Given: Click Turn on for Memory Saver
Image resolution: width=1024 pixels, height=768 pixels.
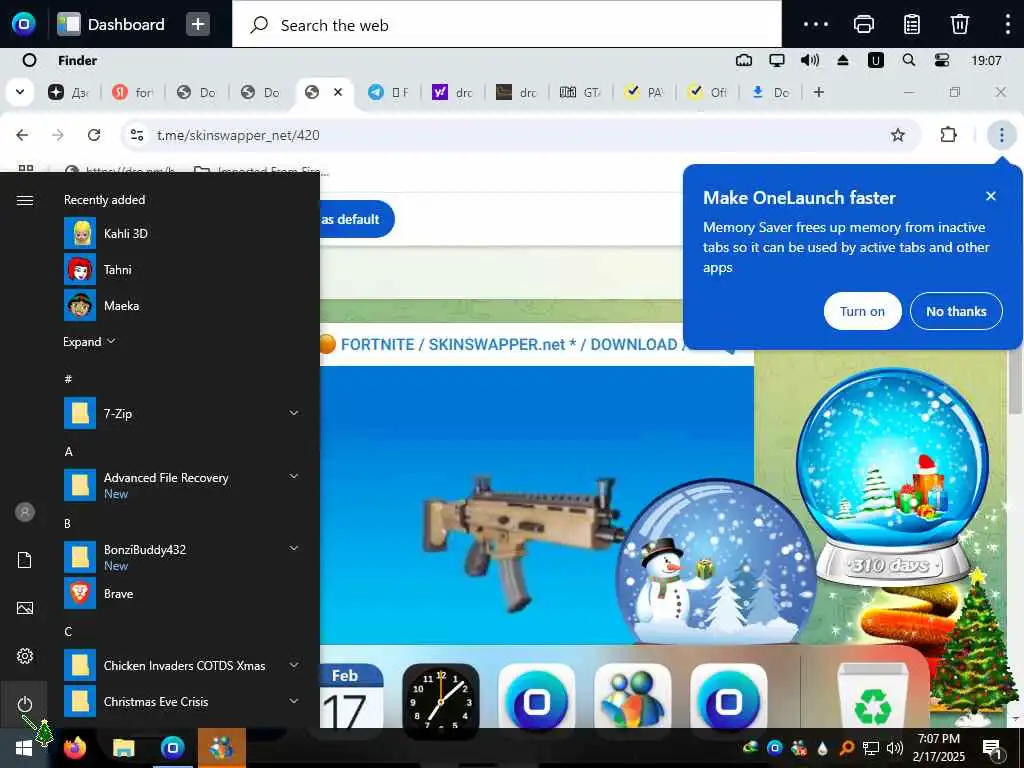Looking at the screenshot, I should click(862, 312).
